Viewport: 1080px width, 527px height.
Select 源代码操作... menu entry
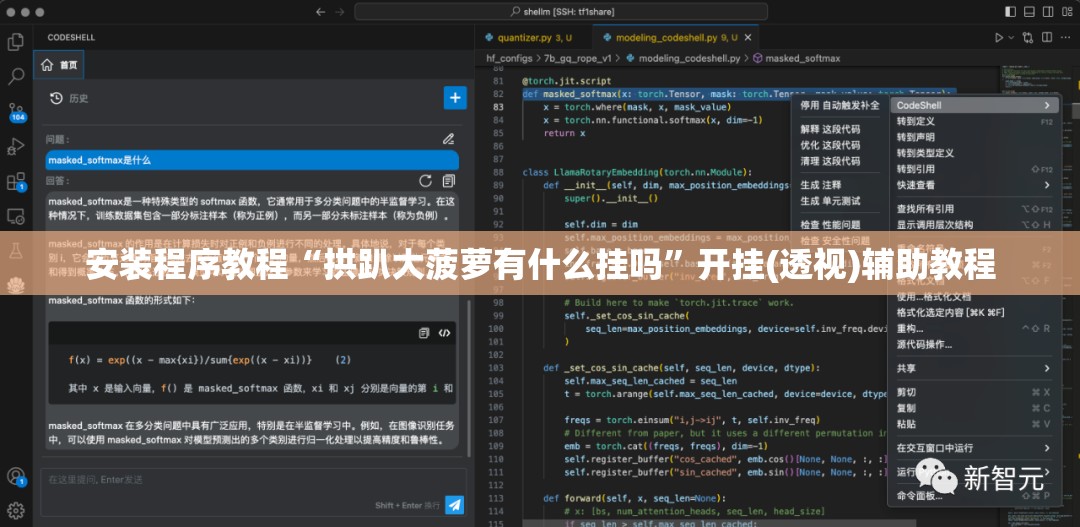[x=974, y=344]
